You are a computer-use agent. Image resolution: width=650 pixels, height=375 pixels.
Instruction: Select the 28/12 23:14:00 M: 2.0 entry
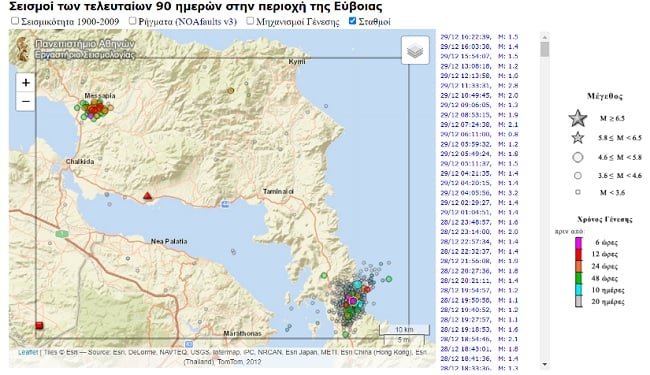tap(479, 232)
